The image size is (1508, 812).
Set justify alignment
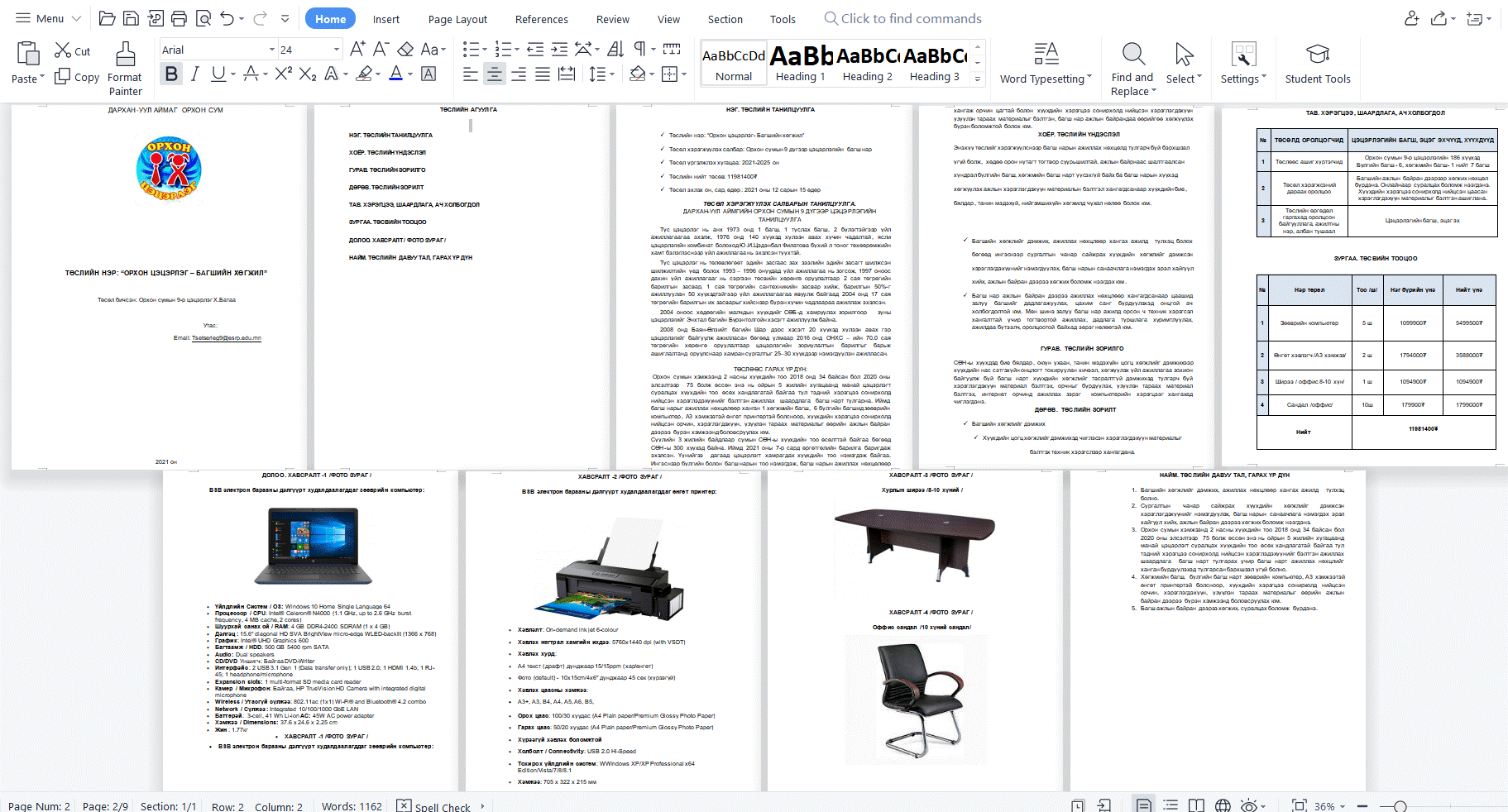click(x=543, y=74)
